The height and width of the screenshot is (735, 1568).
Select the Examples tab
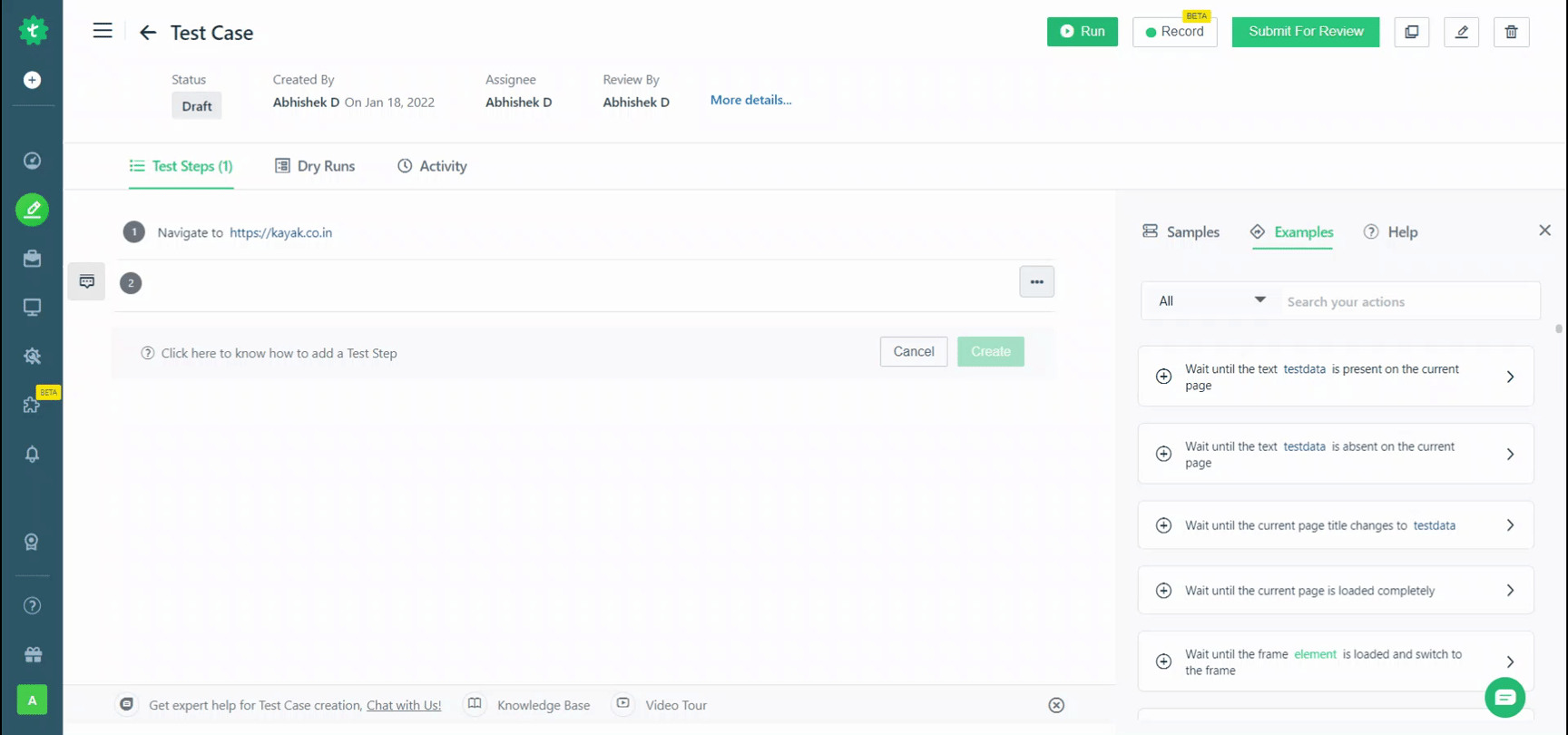pyautogui.click(x=1292, y=231)
